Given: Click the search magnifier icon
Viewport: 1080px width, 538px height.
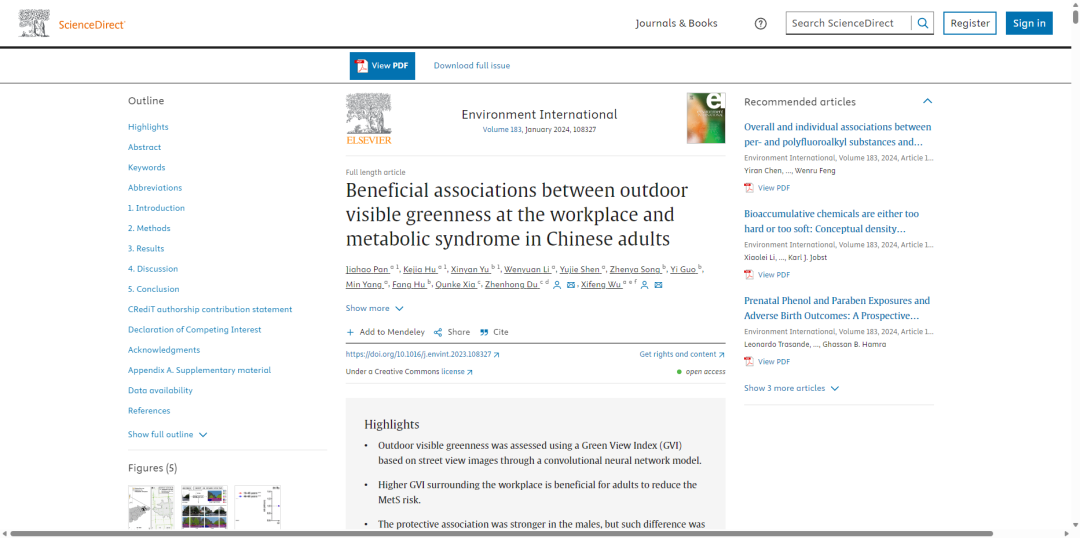Looking at the screenshot, I should pyautogui.click(x=922, y=23).
